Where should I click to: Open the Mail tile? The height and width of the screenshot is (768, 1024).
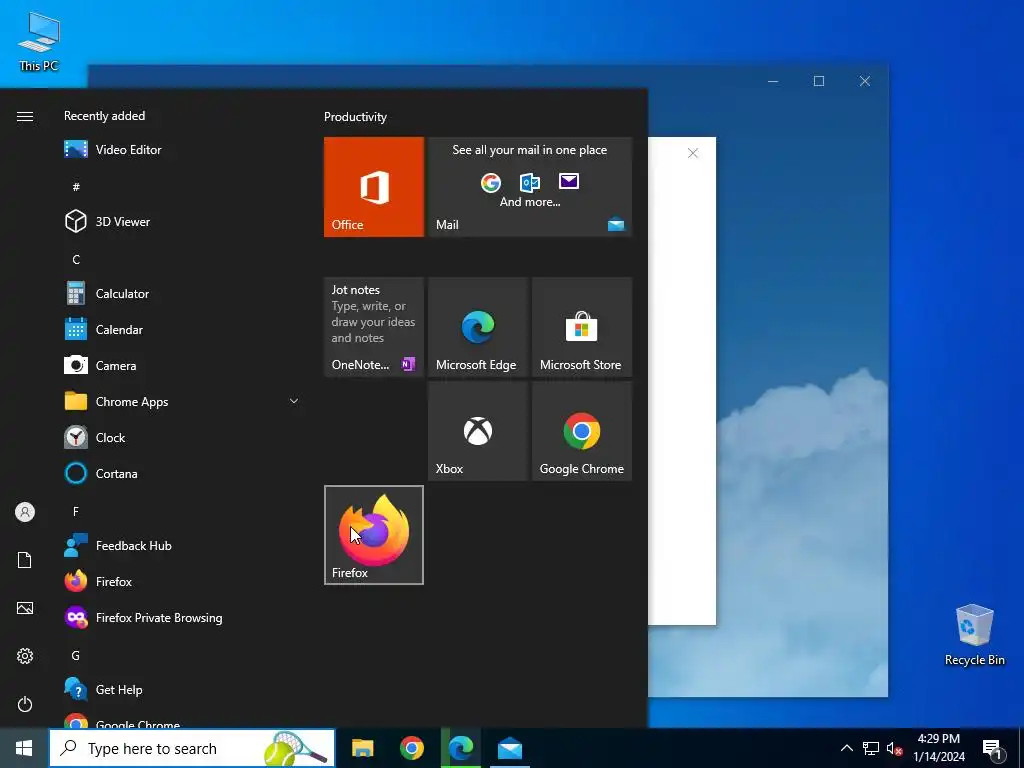(x=530, y=187)
